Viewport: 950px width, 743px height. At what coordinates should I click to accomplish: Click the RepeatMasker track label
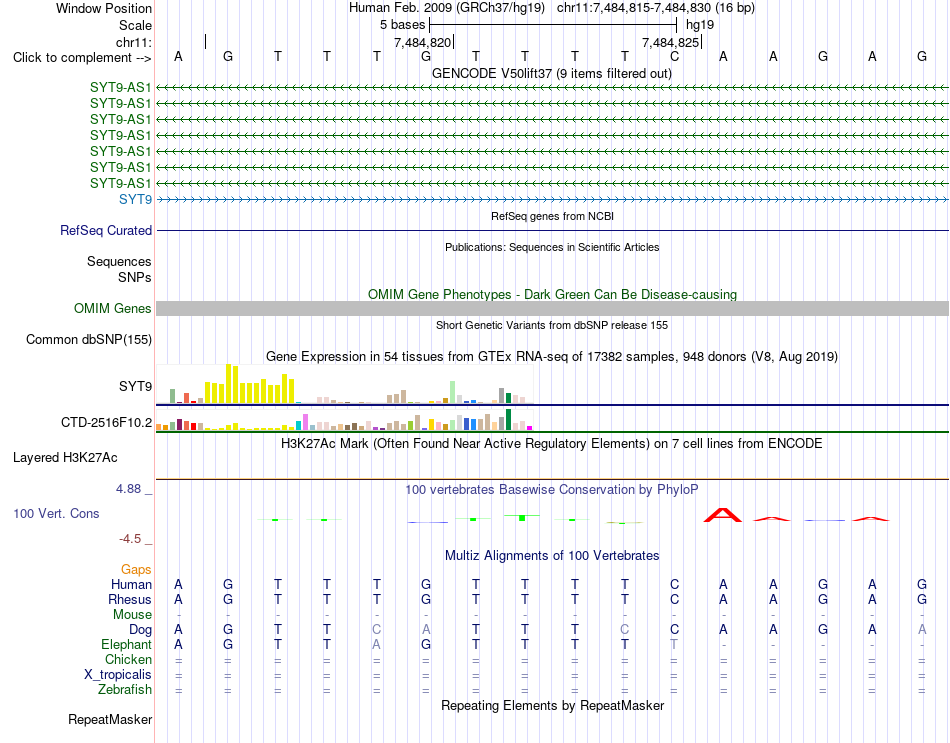pos(110,719)
